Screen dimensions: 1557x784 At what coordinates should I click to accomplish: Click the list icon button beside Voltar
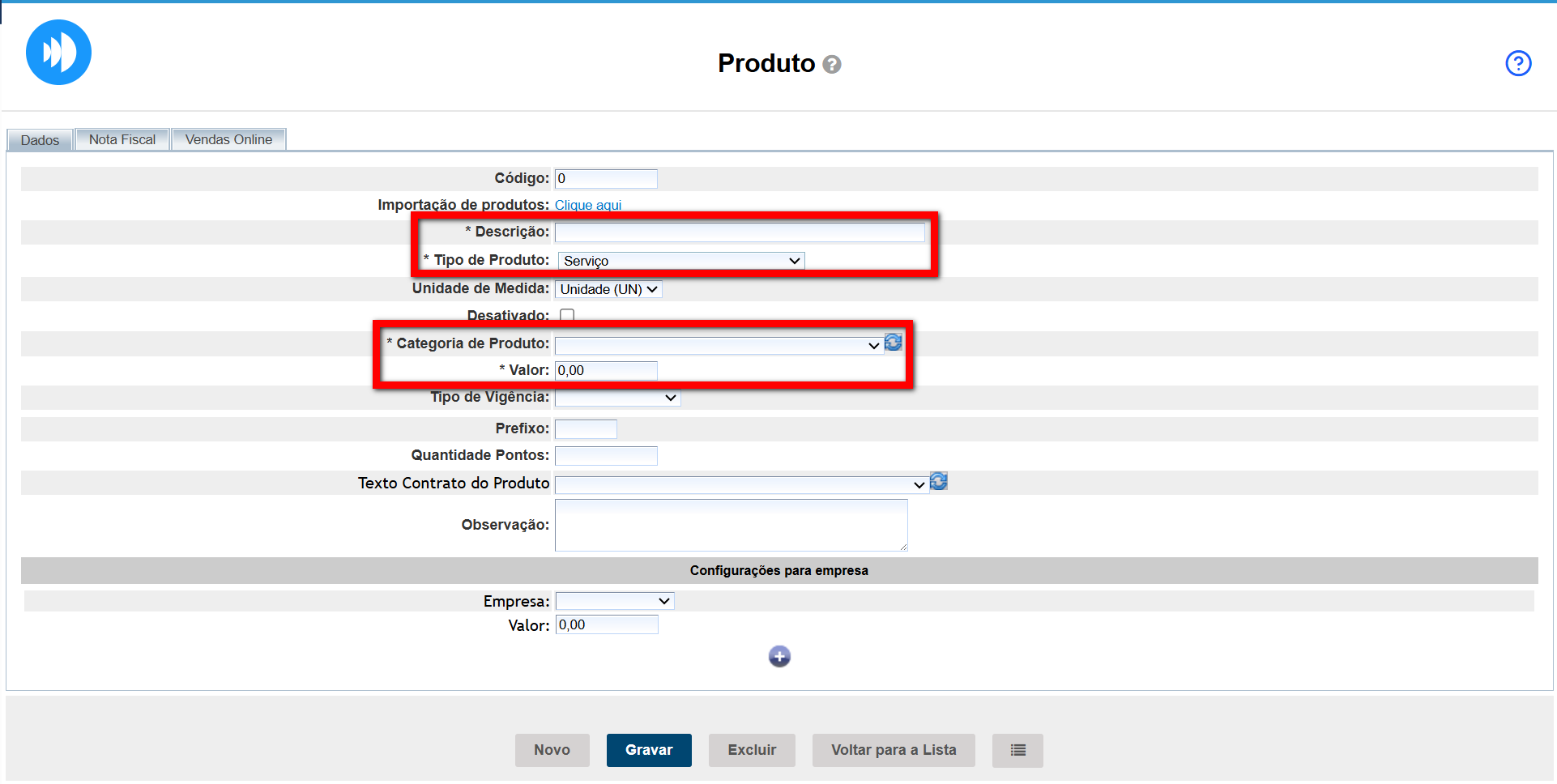click(1017, 750)
